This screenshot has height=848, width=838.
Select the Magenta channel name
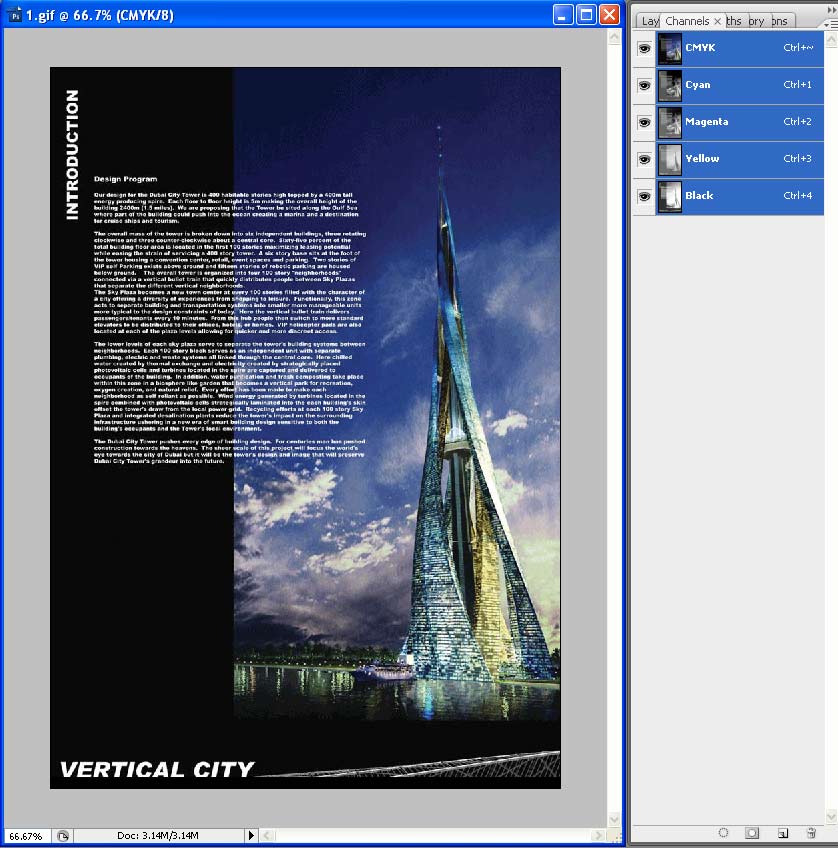pyautogui.click(x=706, y=122)
